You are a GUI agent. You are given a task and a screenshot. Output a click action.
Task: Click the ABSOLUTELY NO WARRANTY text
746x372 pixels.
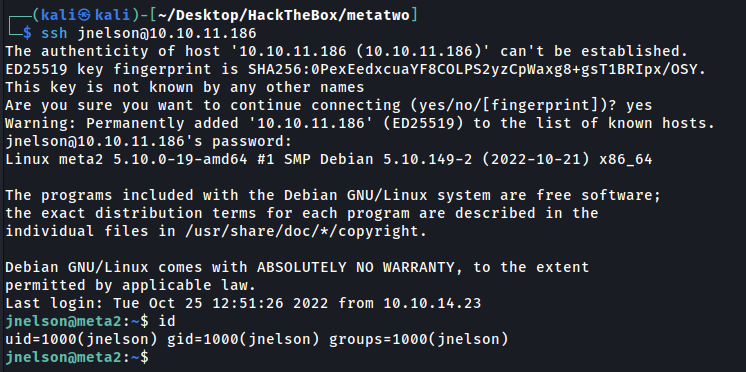(x=356, y=267)
